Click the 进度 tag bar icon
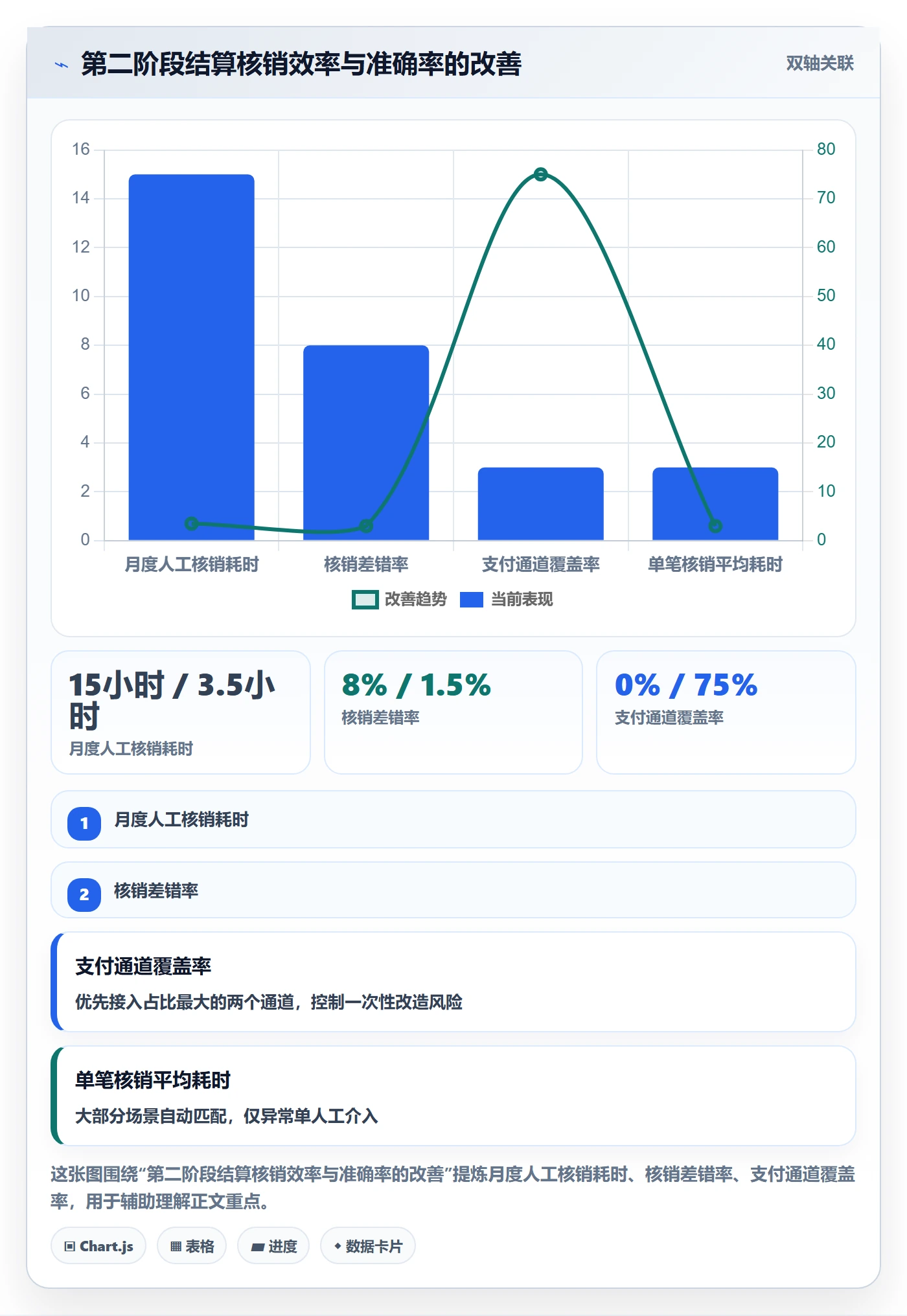Viewport: 907px width, 1316px height. tap(257, 1247)
